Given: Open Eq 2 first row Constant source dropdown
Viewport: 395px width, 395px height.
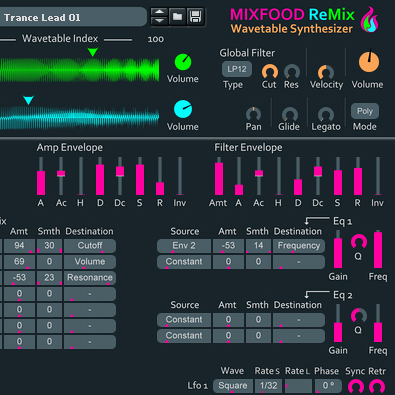Looking at the screenshot, I should pos(184,320).
